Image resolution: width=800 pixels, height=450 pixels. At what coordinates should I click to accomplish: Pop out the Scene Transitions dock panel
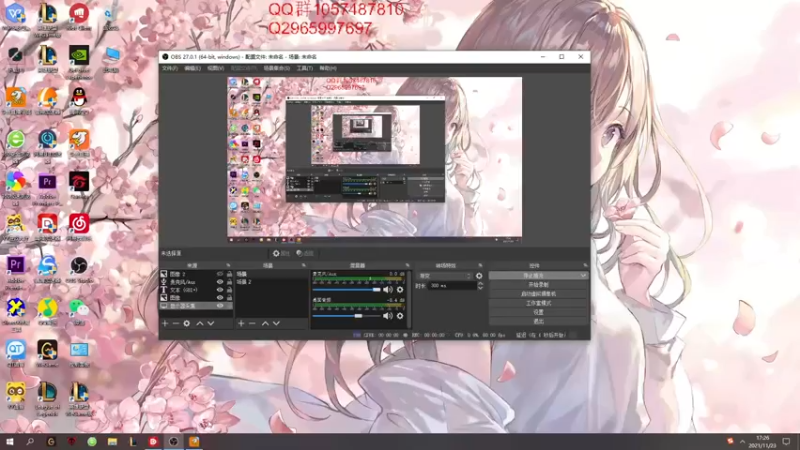coord(480,265)
